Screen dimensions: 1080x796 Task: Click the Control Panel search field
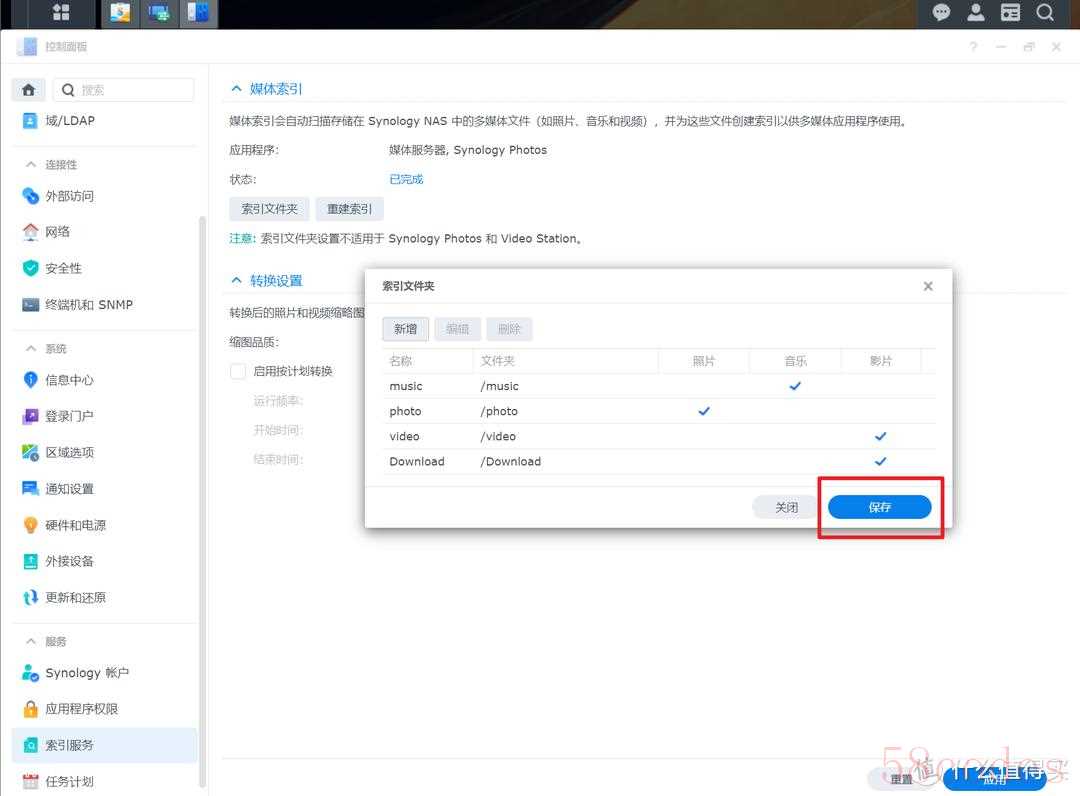tap(124, 90)
